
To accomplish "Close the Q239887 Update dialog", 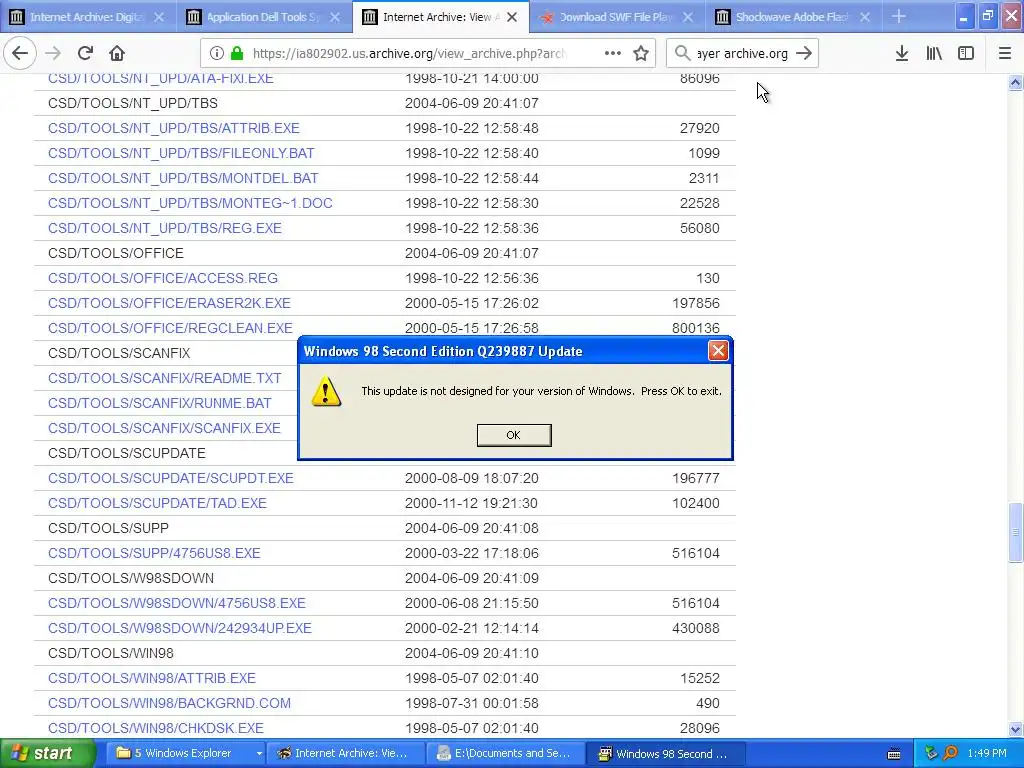I will tap(718, 351).
